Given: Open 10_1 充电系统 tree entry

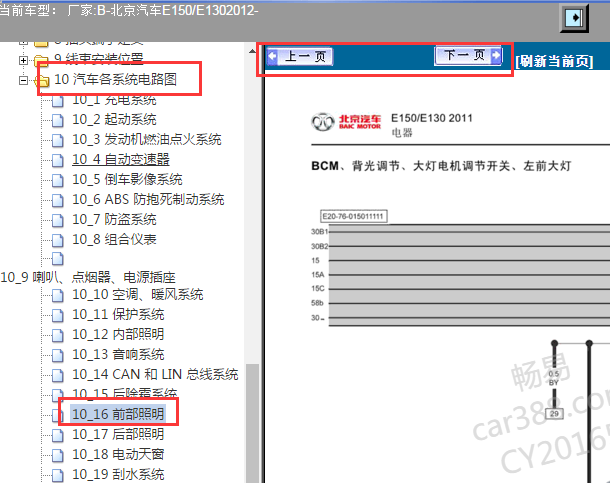Looking at the screenshot, I should (114, 100).
